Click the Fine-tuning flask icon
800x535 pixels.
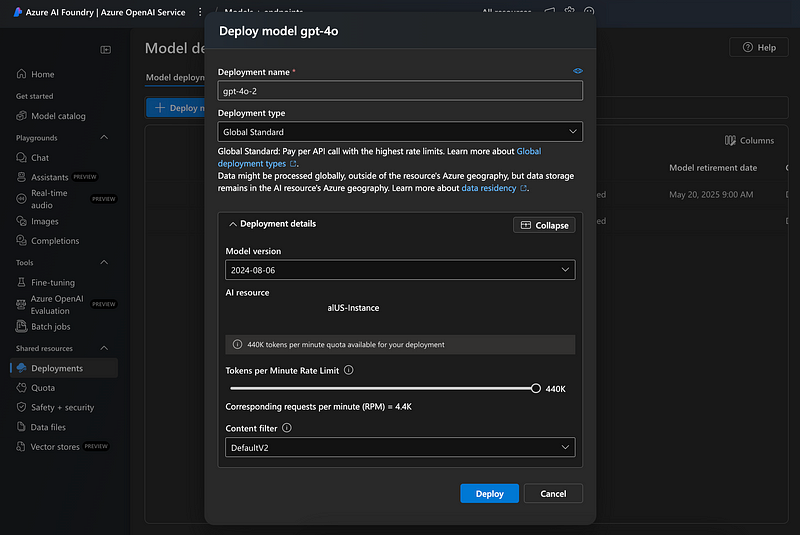click(x=21, y=282)
